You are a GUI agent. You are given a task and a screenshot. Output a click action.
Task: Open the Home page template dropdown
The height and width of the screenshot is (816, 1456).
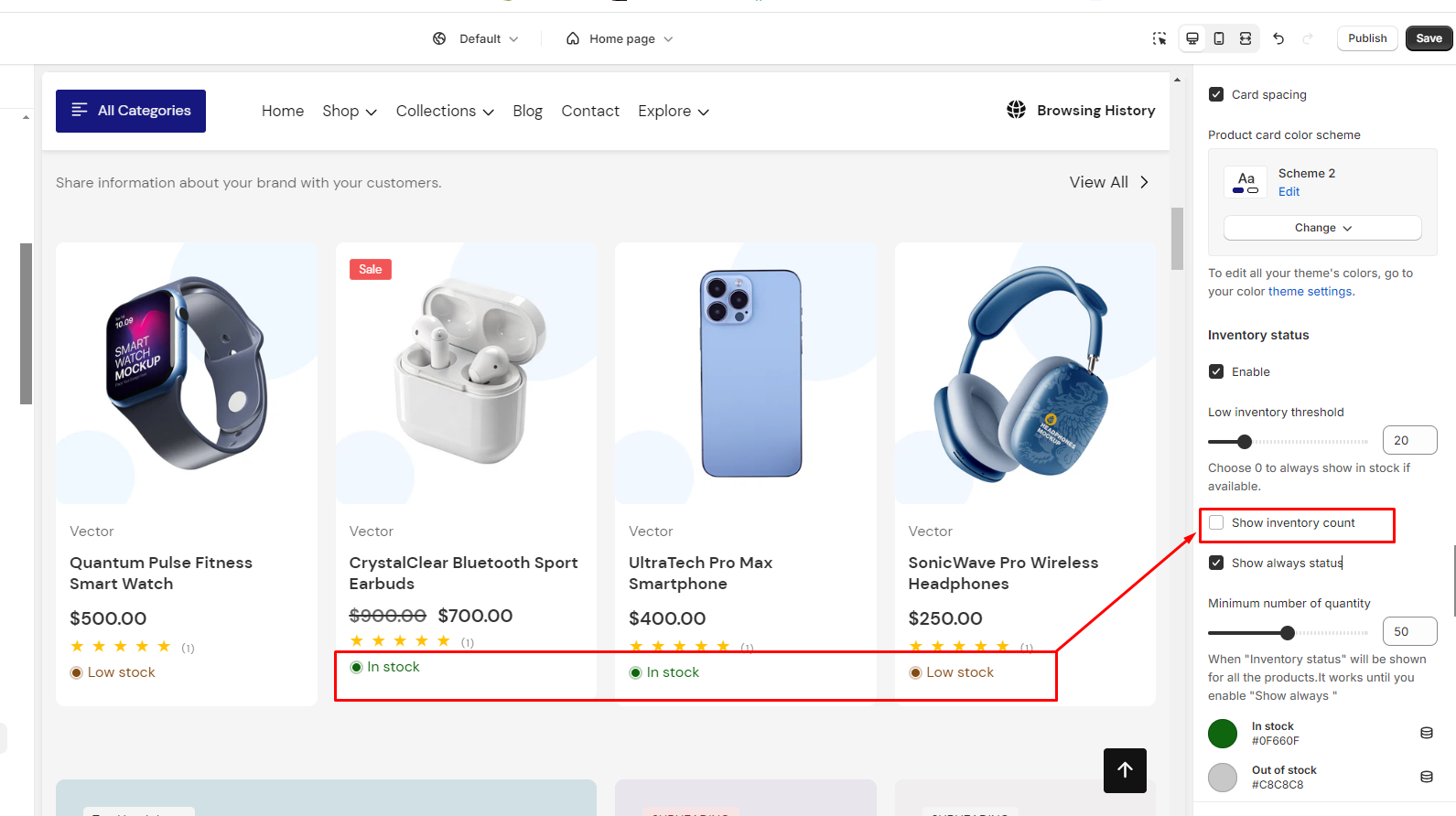(620, 38)
